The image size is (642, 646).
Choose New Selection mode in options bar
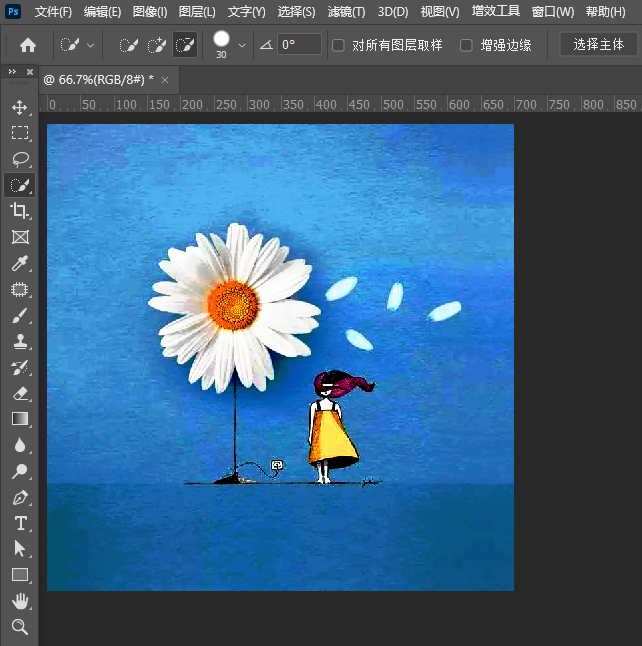[x=128, y=44]
